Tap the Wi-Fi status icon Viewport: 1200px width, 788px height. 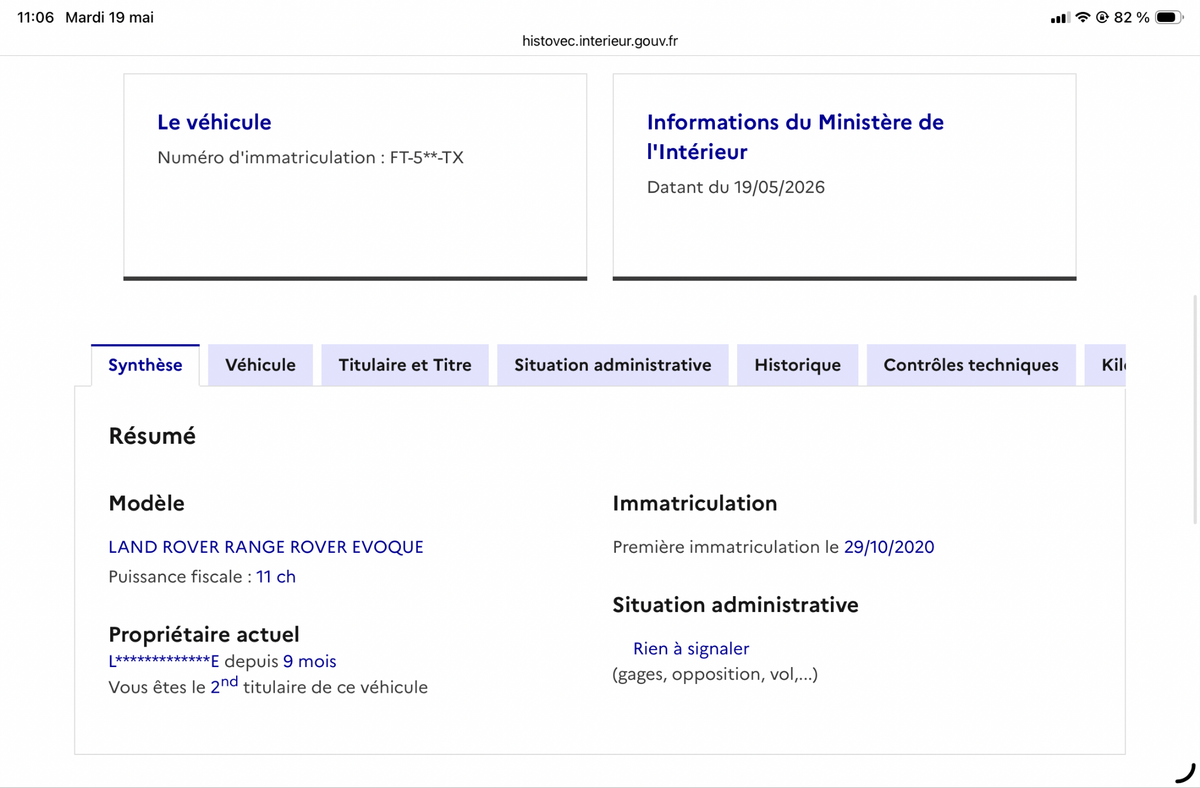[1083, 17]
